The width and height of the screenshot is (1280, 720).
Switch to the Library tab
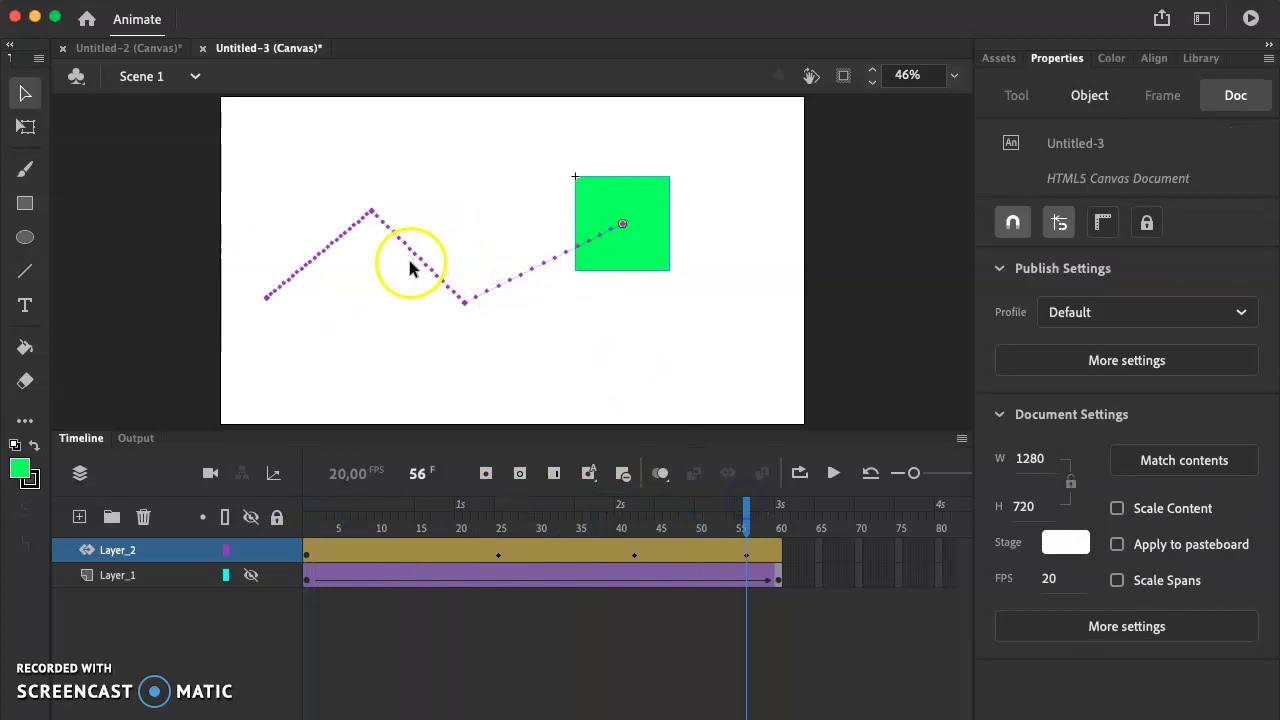click(1201, 58)
